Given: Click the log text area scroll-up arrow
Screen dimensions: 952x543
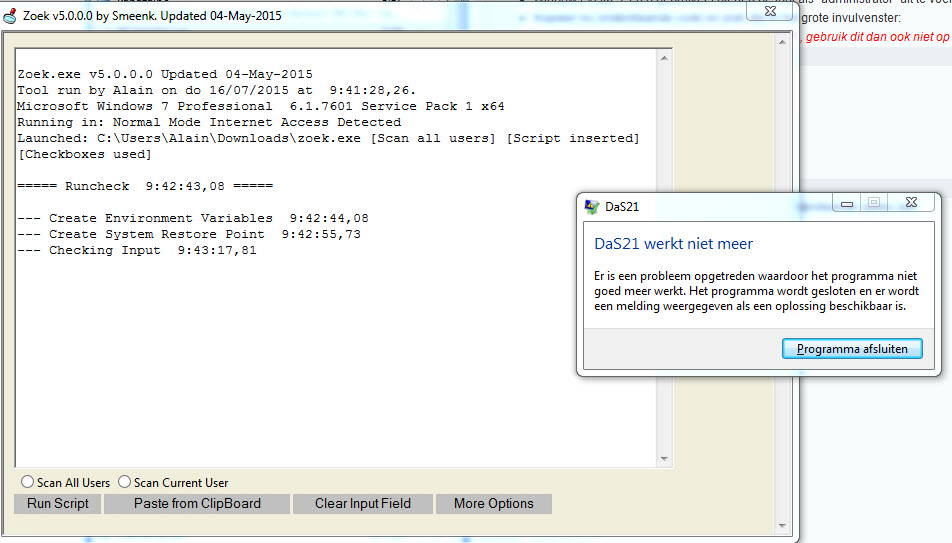Looking at the screenshot, I should pos(664,58).
